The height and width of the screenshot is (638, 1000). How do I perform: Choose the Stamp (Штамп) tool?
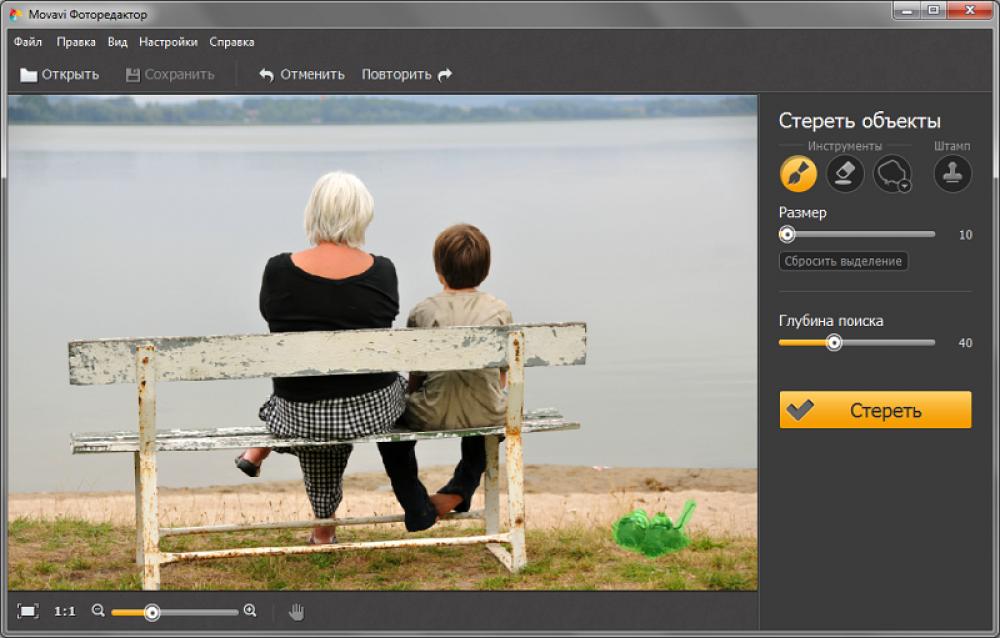[952, 174]
